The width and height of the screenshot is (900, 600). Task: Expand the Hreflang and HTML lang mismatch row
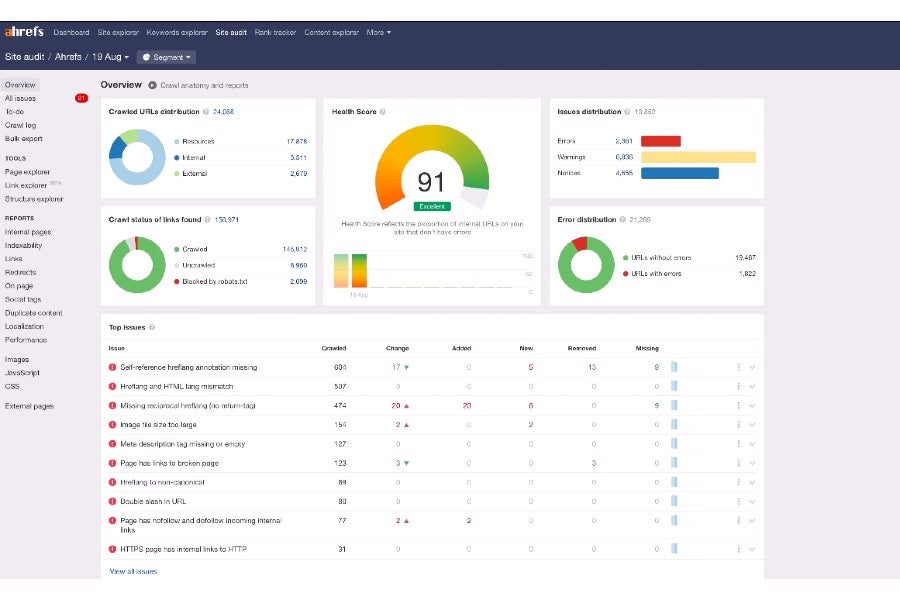point(752,386)
